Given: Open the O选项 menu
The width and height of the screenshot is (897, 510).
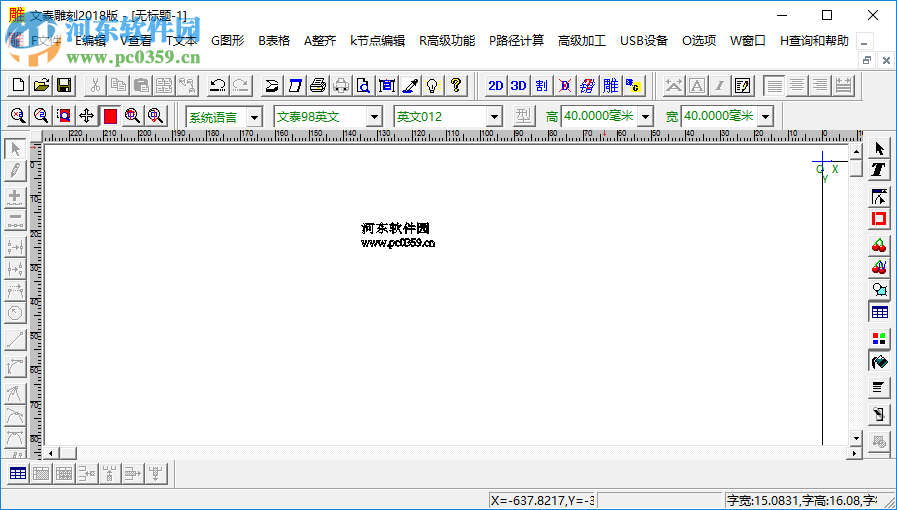Looking at the screenshot, I should pyautogui.click(x=698, y=41).
